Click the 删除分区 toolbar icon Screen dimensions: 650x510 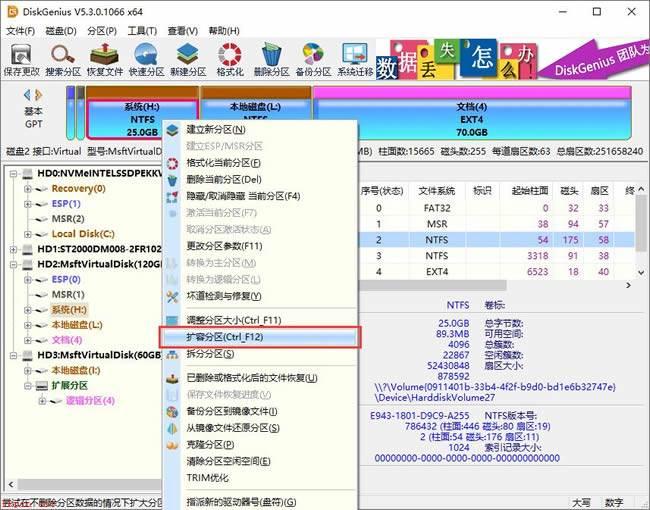coord(272,60)
